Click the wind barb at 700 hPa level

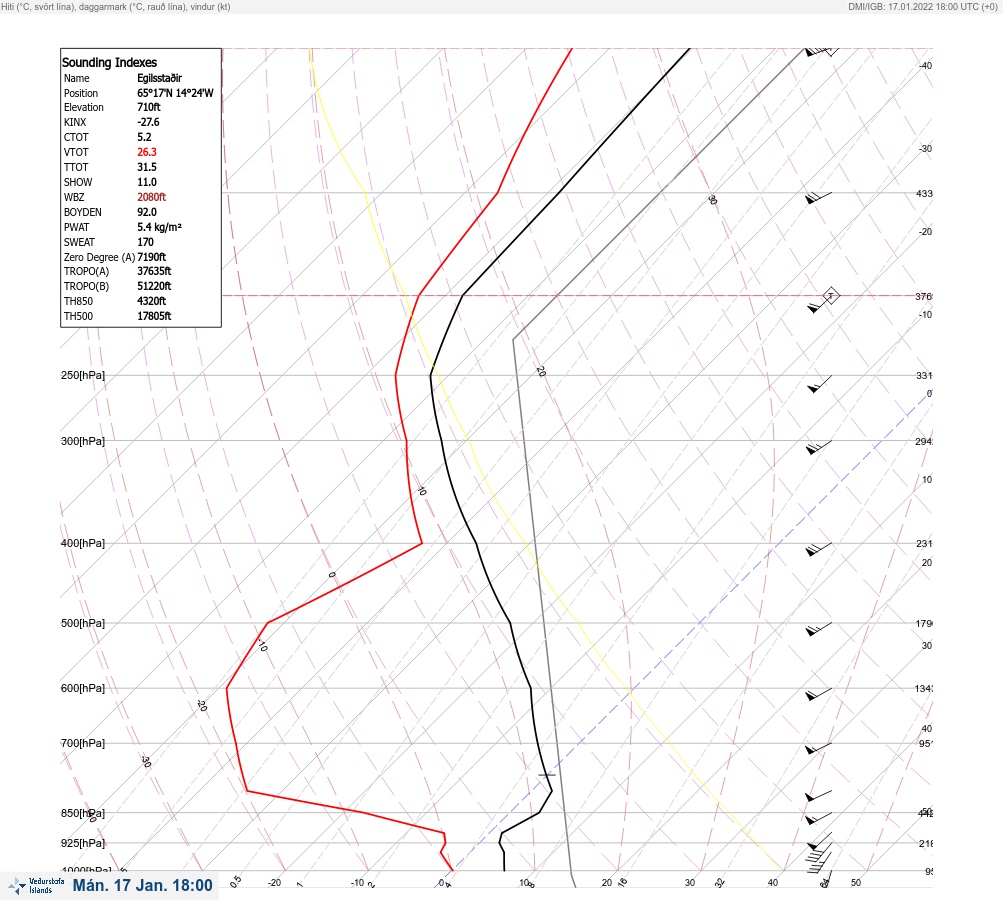(819, 748)
